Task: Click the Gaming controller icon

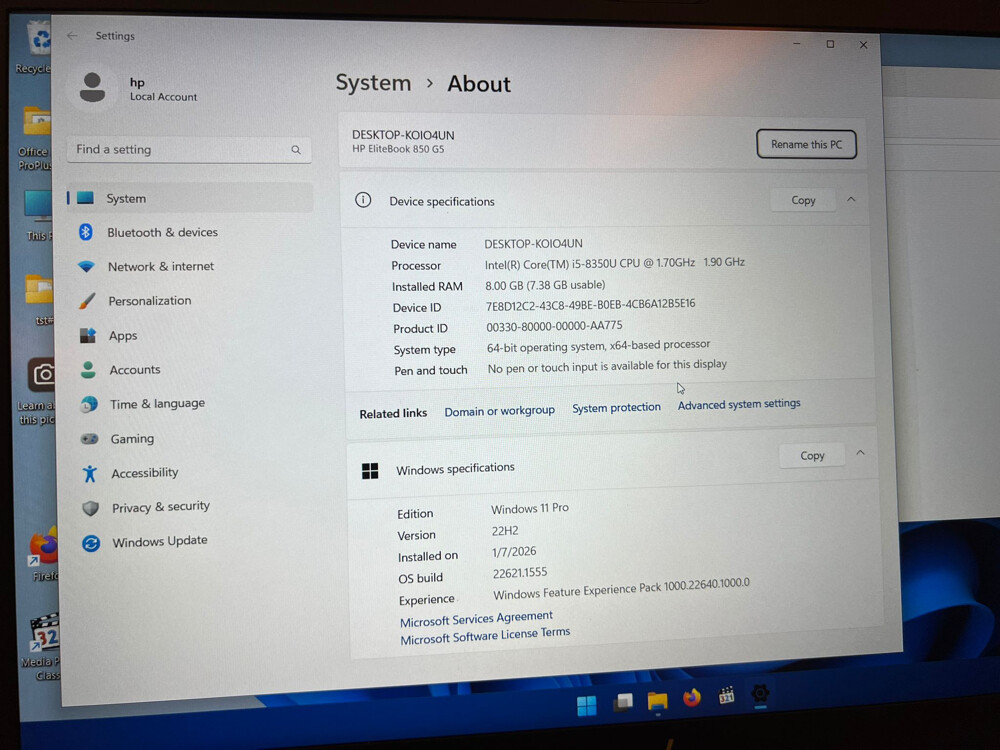Action: tap(89, 439)
